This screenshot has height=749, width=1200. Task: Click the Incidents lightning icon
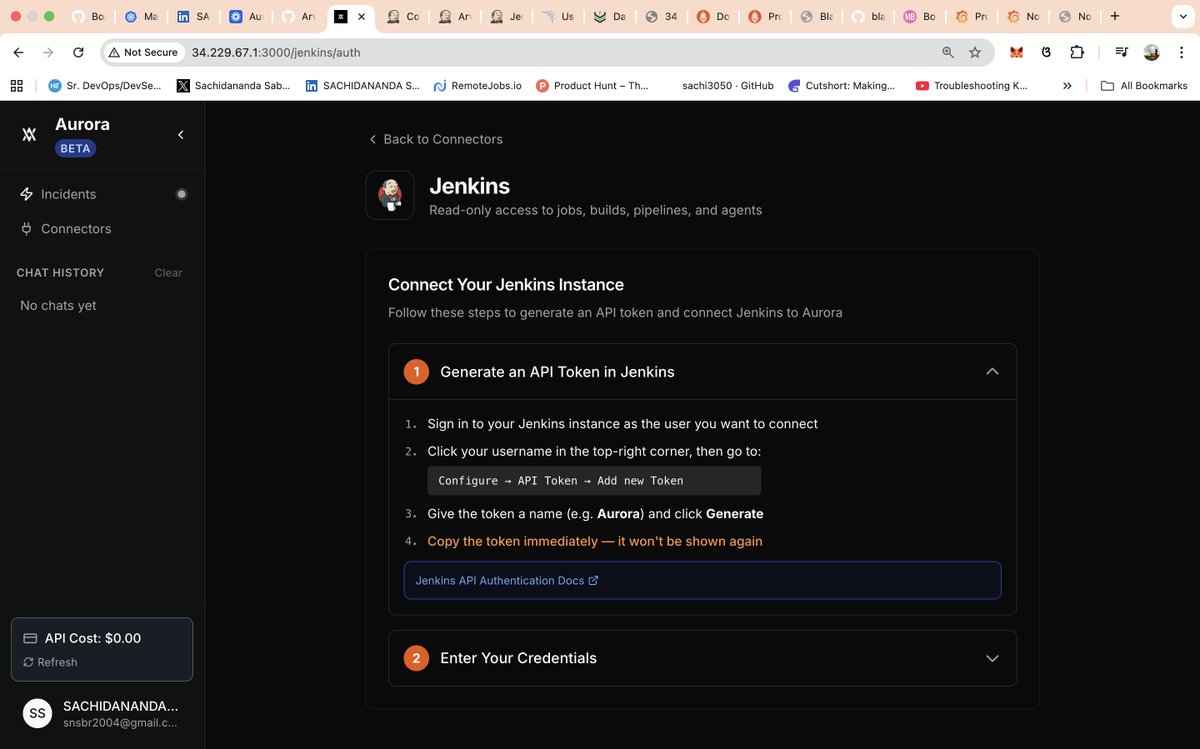[x=27, y=194]
